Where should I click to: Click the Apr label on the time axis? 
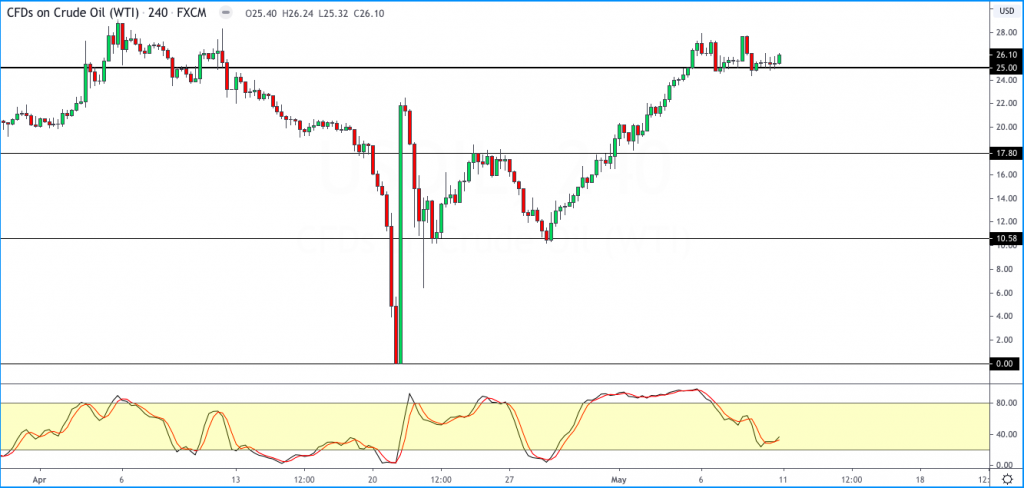39,478
